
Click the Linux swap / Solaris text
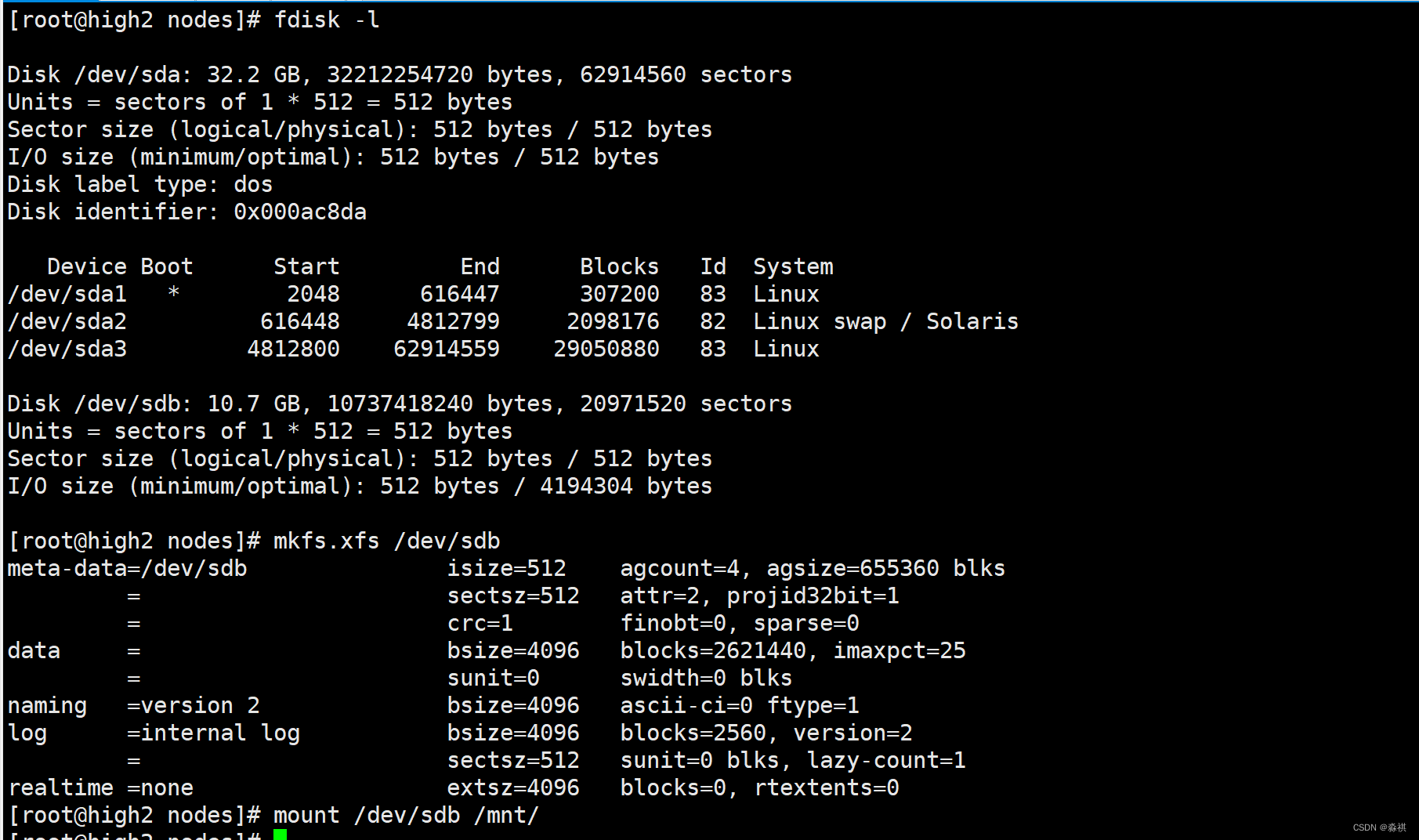[x=885, y=321]
